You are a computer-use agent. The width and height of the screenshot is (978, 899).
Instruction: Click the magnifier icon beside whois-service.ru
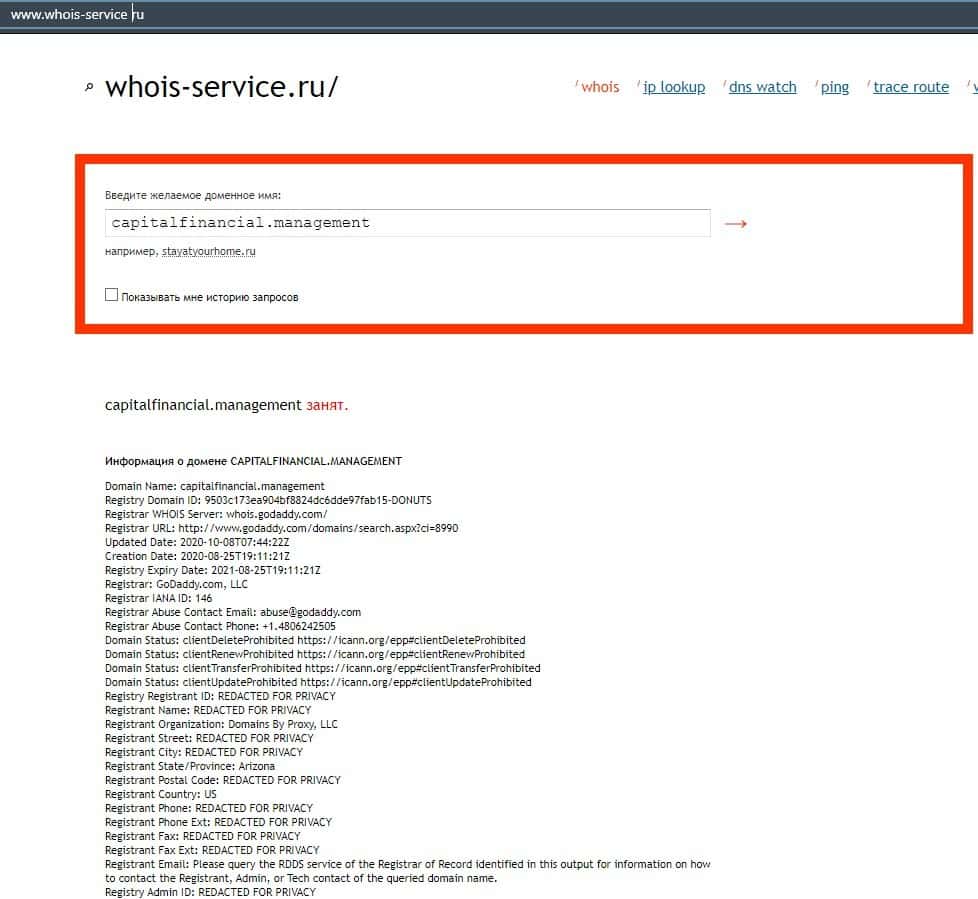[x=89, y=87]
